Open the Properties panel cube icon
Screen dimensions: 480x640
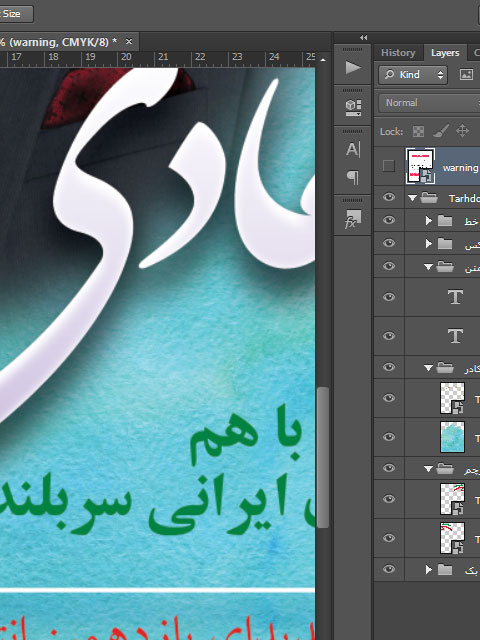click(353, 108)
